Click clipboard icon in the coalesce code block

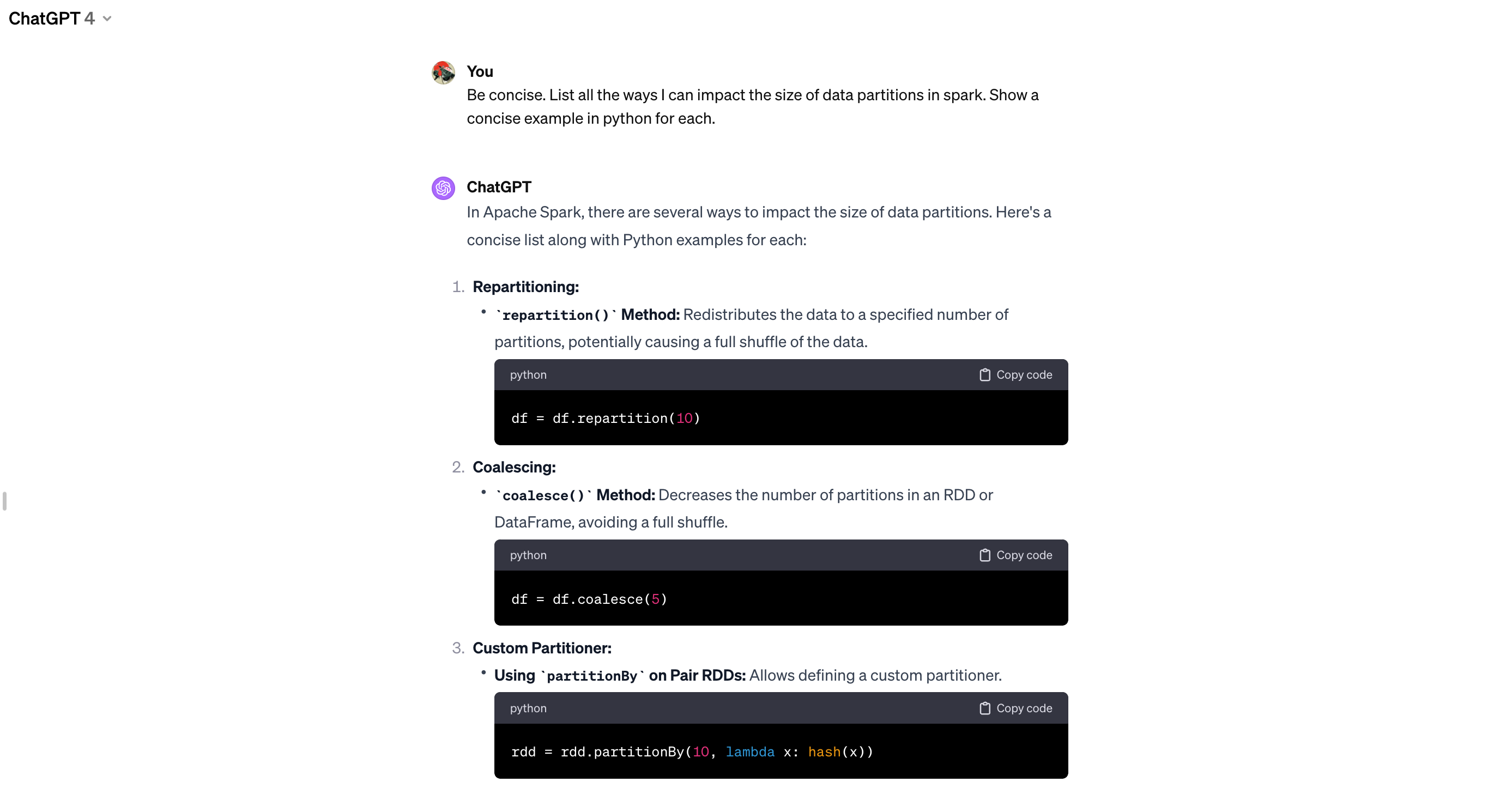click(x=984, y=555)
